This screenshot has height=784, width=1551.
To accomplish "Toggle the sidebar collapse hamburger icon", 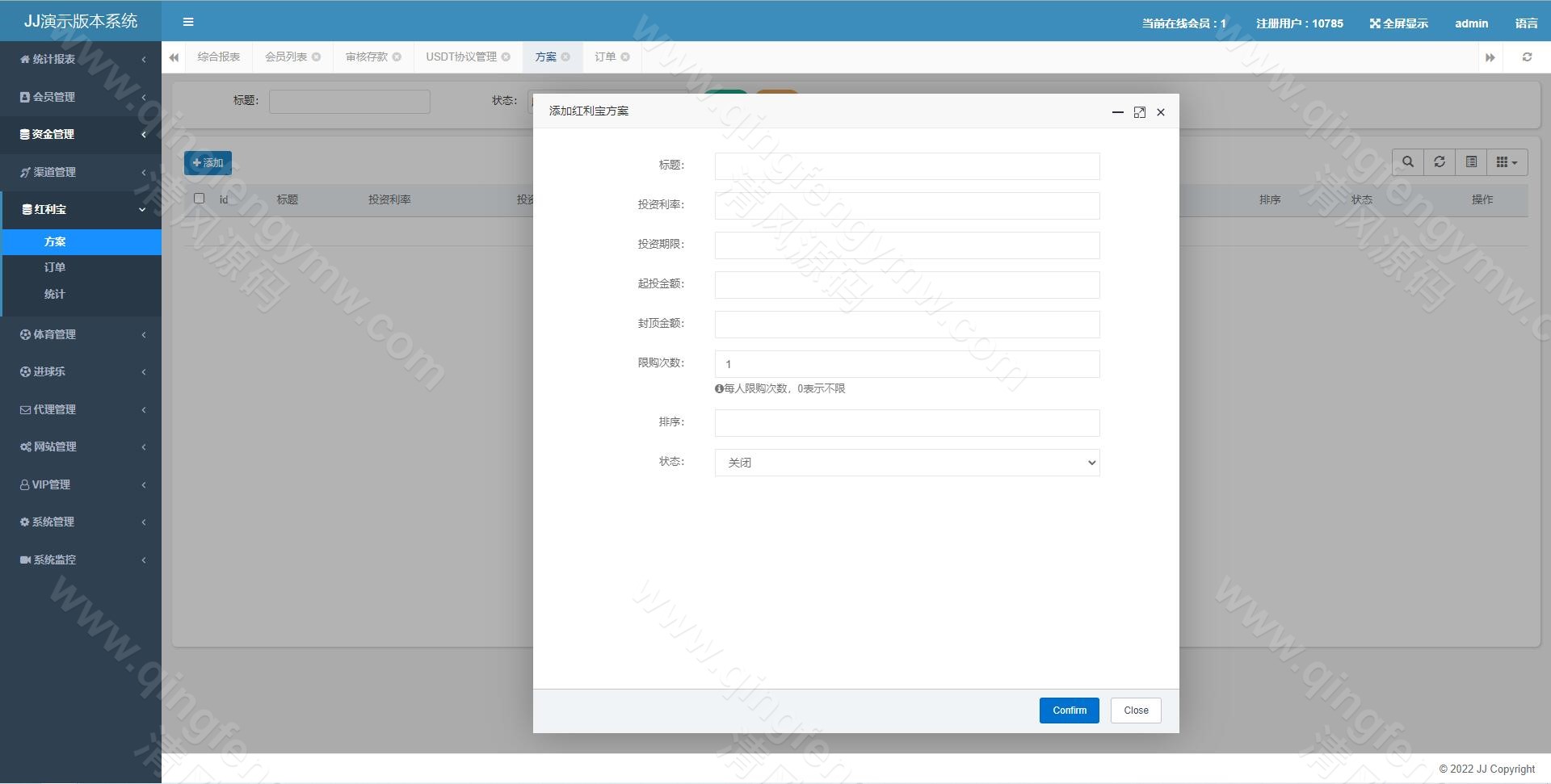I will click(188, 22).
